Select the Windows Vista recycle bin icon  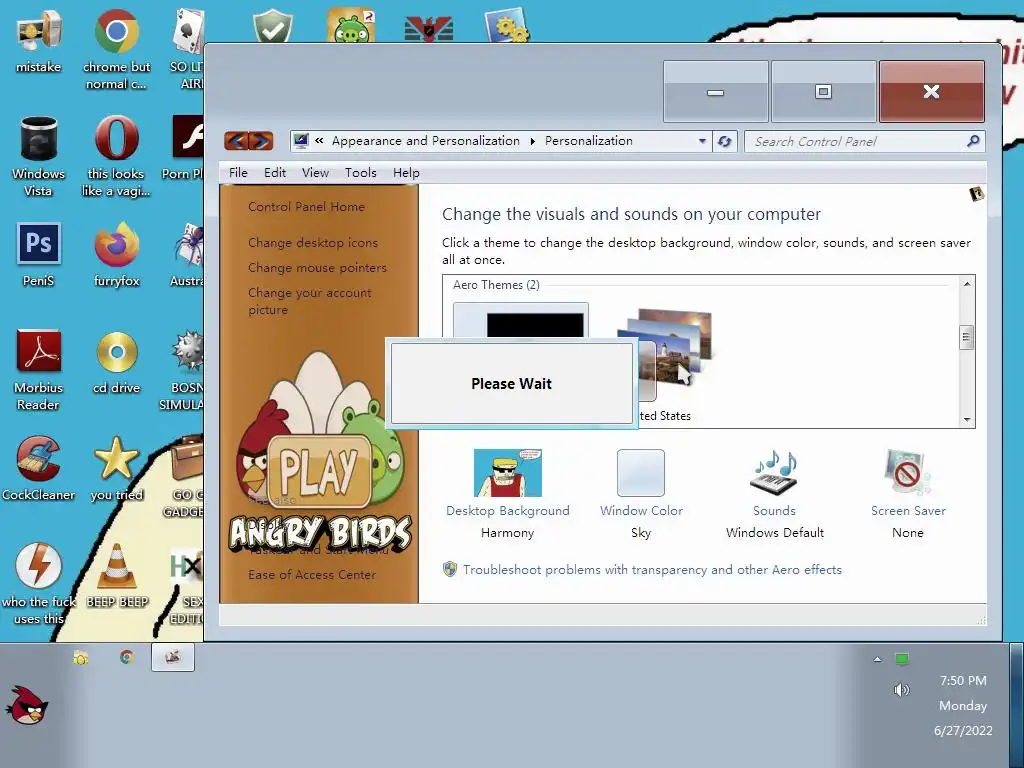(38, 157)
